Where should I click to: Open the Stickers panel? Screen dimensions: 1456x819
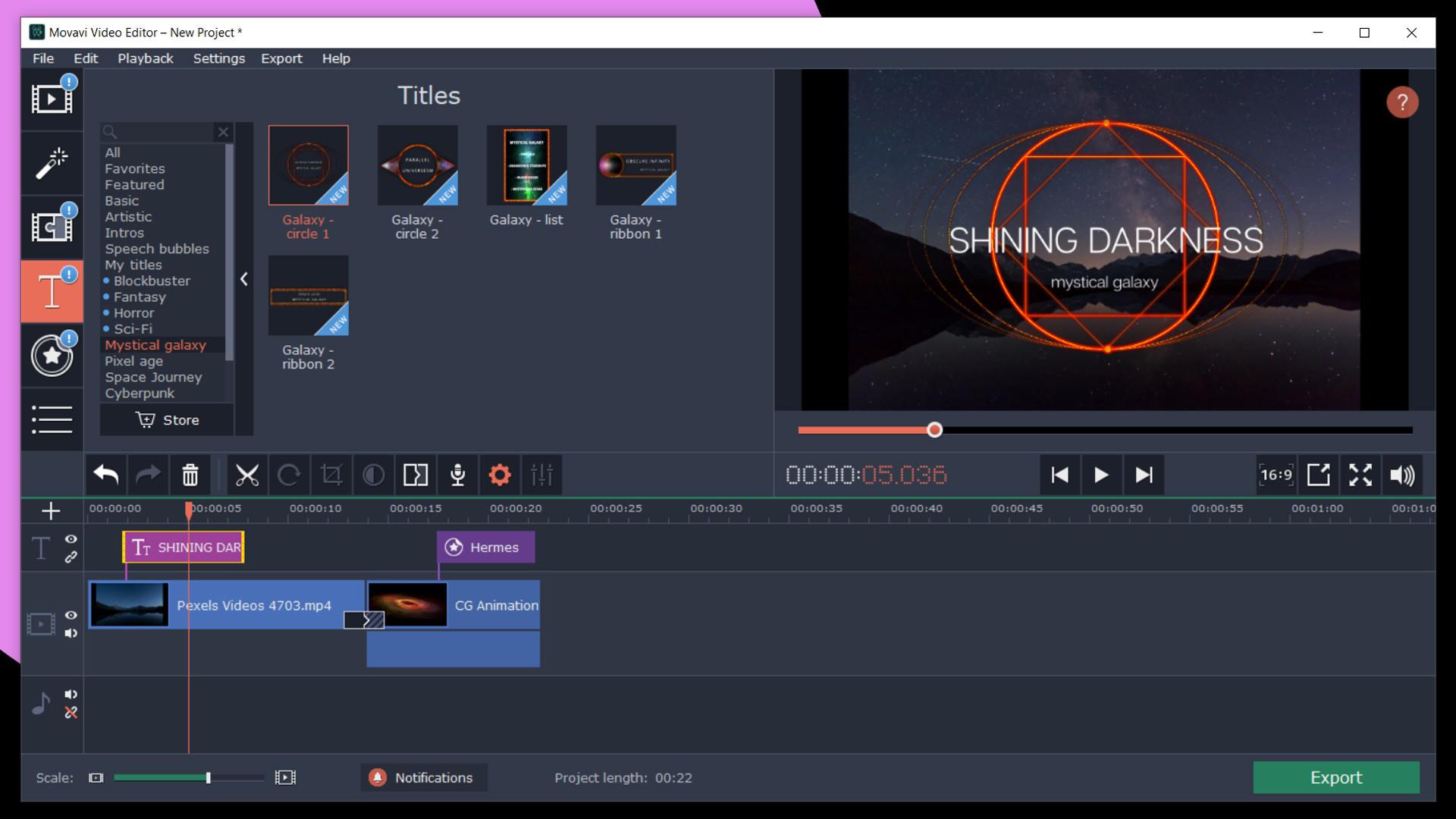pos(52,355)
